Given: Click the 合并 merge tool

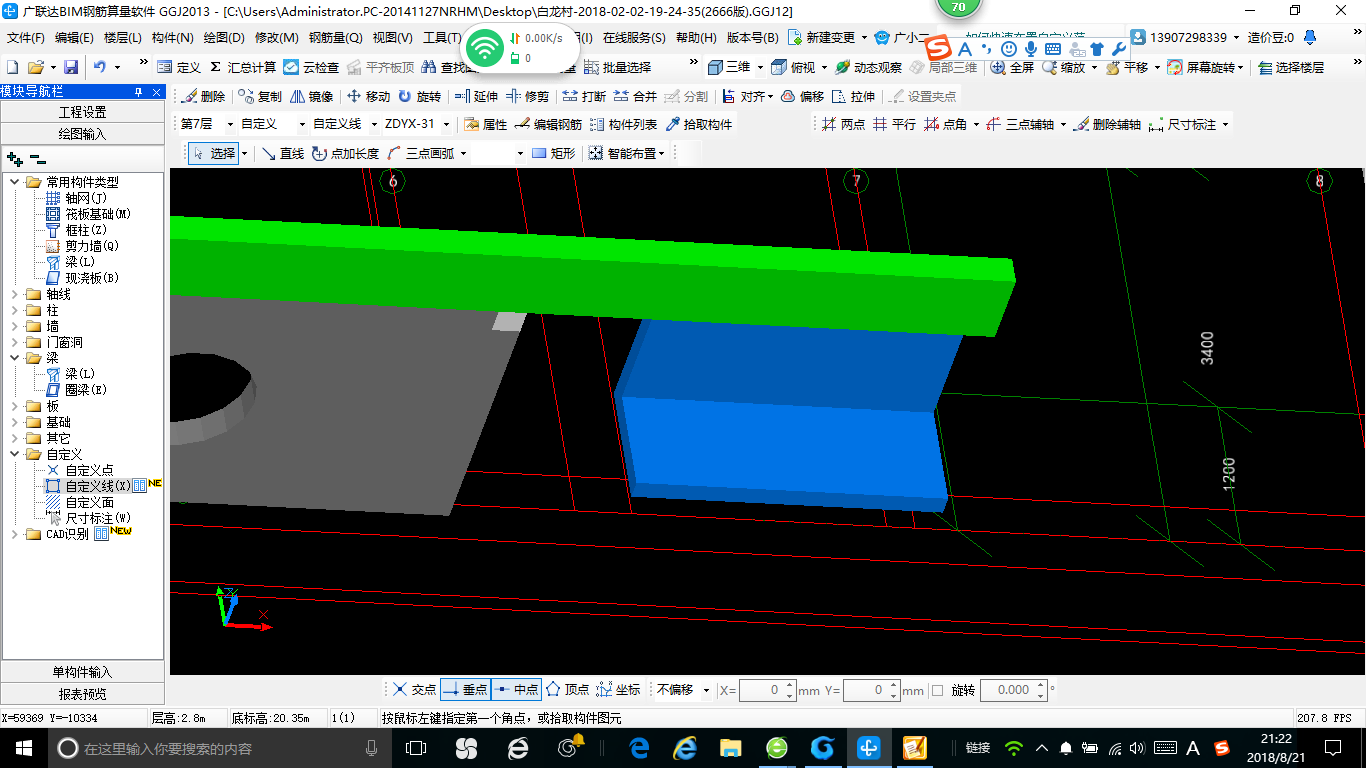Looking at the screenshot, I should coord(635,96).
